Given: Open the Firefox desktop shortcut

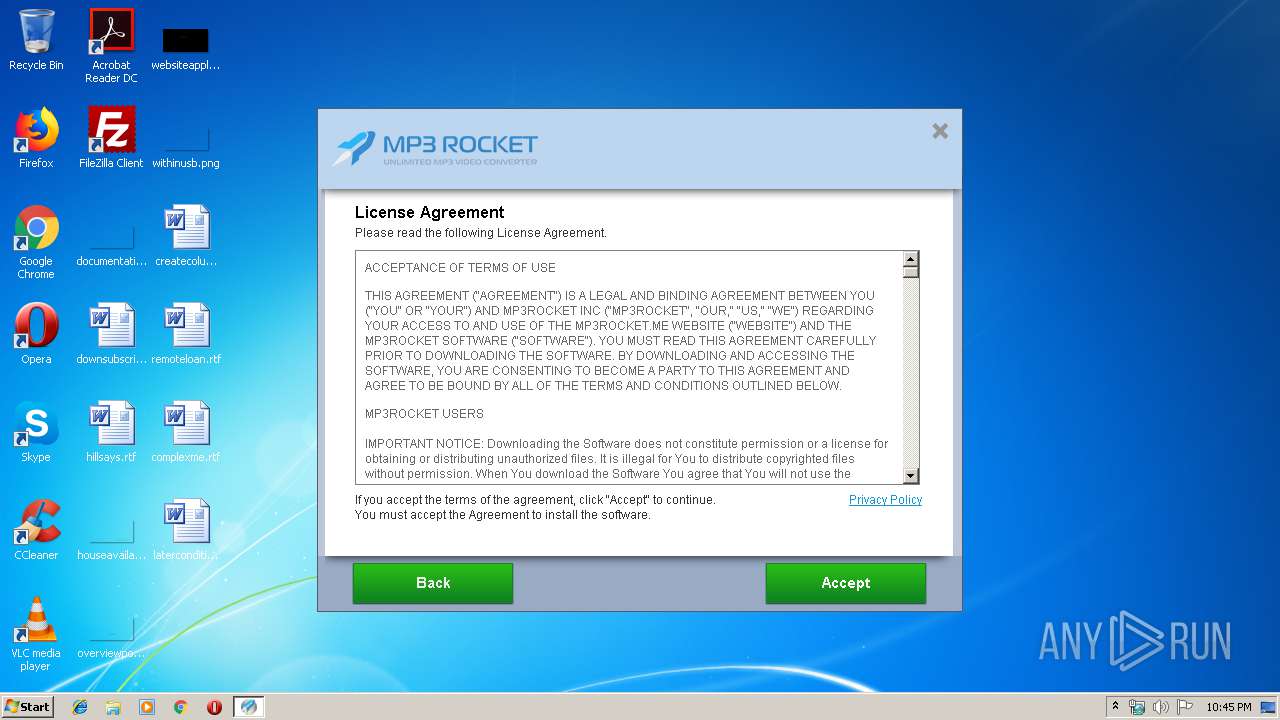Looking at the screenshot, I should (36, 138).
